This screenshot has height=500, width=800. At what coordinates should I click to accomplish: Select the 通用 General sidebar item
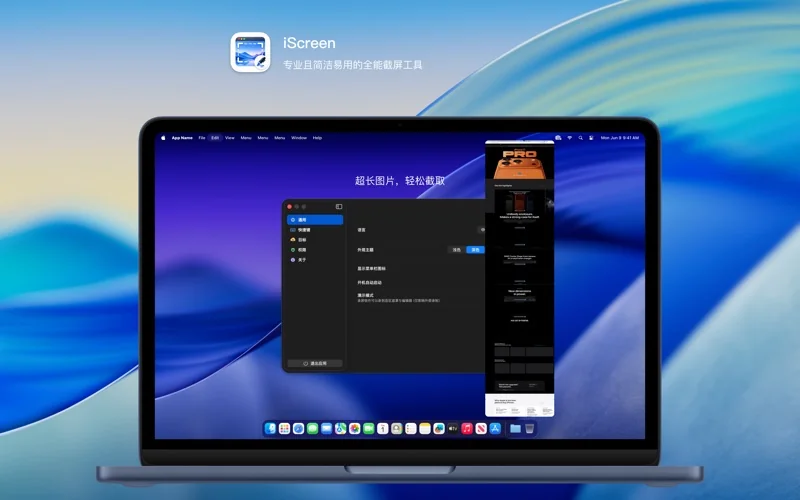point(315,220)
